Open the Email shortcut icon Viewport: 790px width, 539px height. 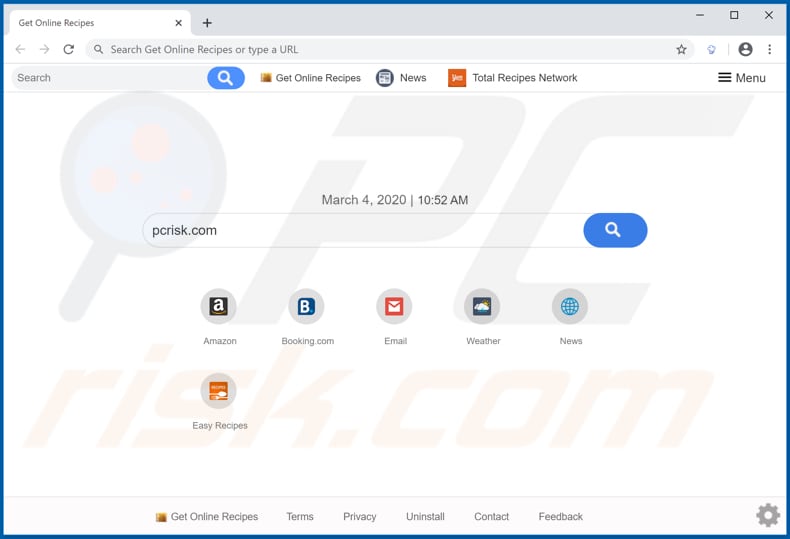point(394,306)
